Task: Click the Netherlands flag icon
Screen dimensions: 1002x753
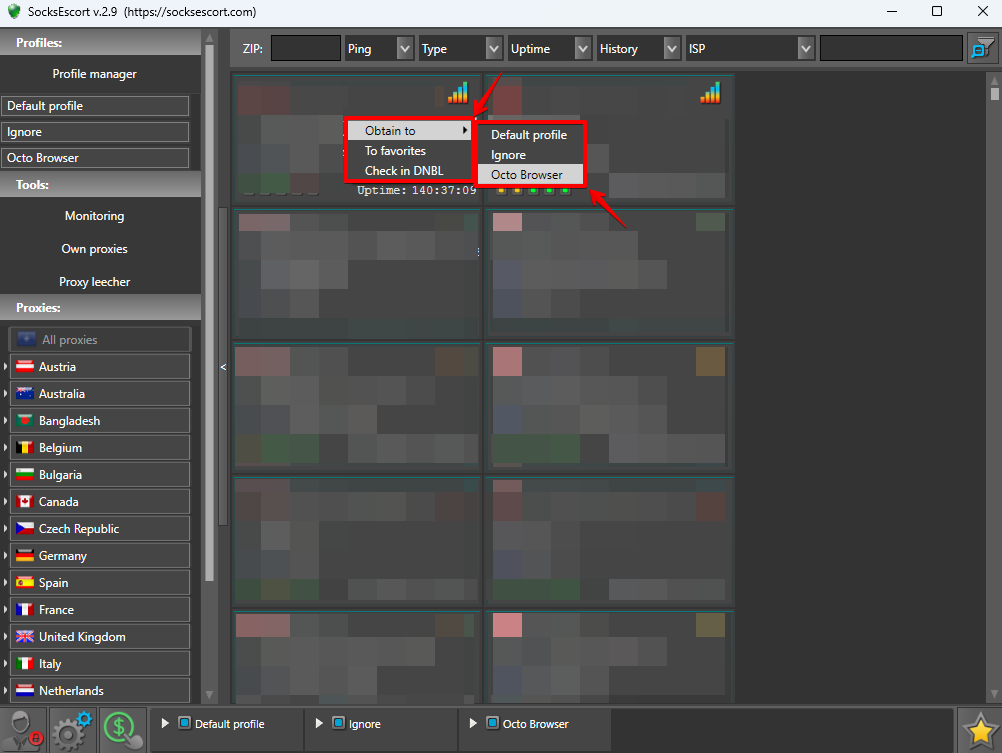Action: [x=25, y=690]
